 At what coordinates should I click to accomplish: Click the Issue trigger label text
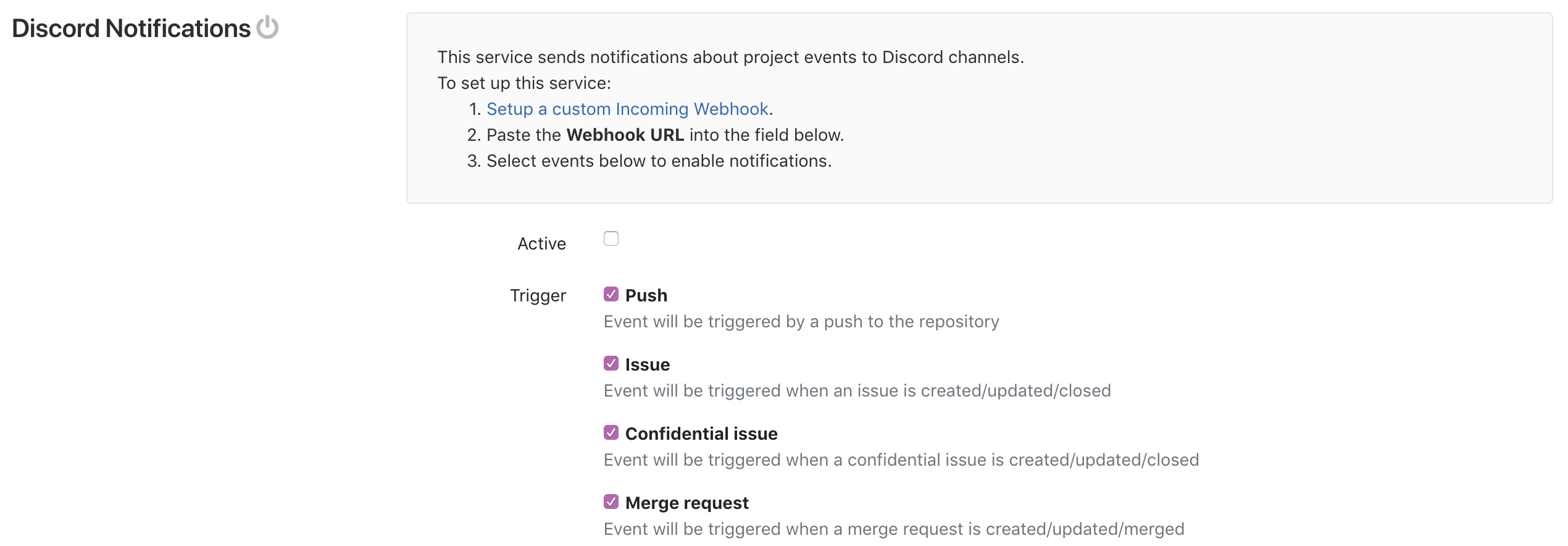click(648, 364)
